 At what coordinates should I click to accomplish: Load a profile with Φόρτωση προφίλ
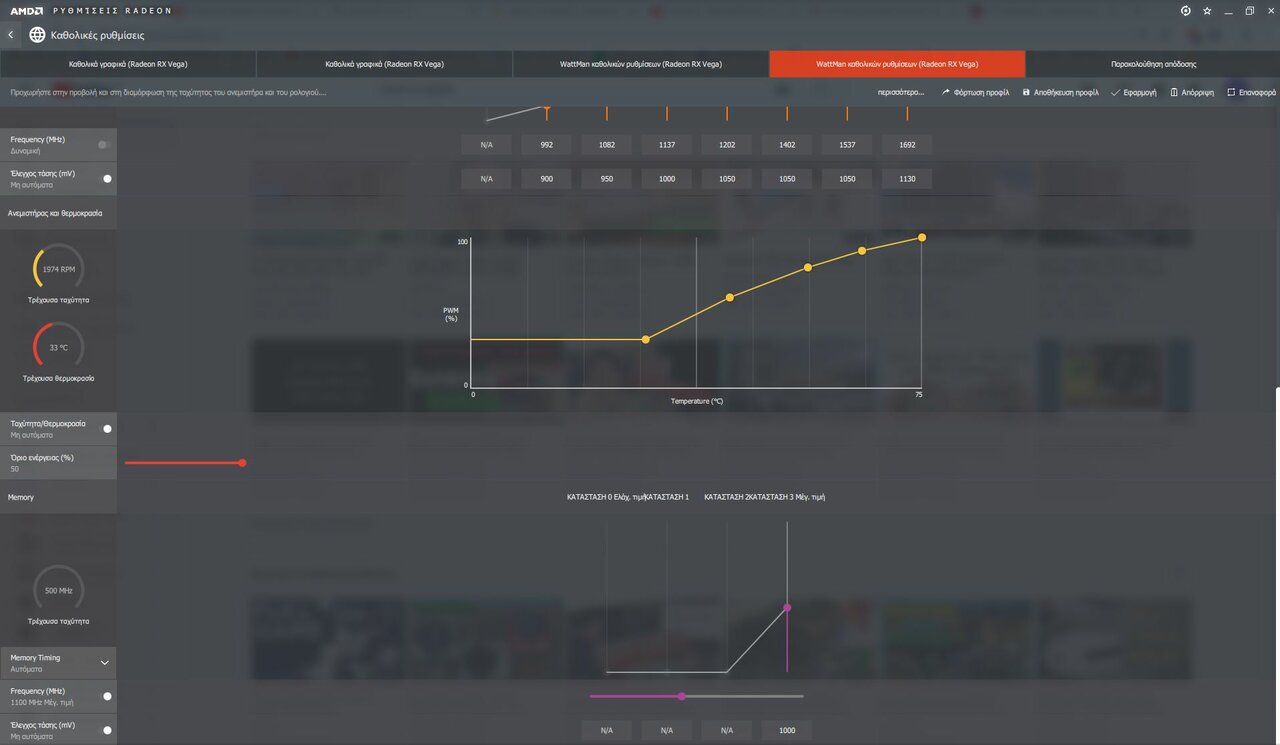tap(975, 92)
